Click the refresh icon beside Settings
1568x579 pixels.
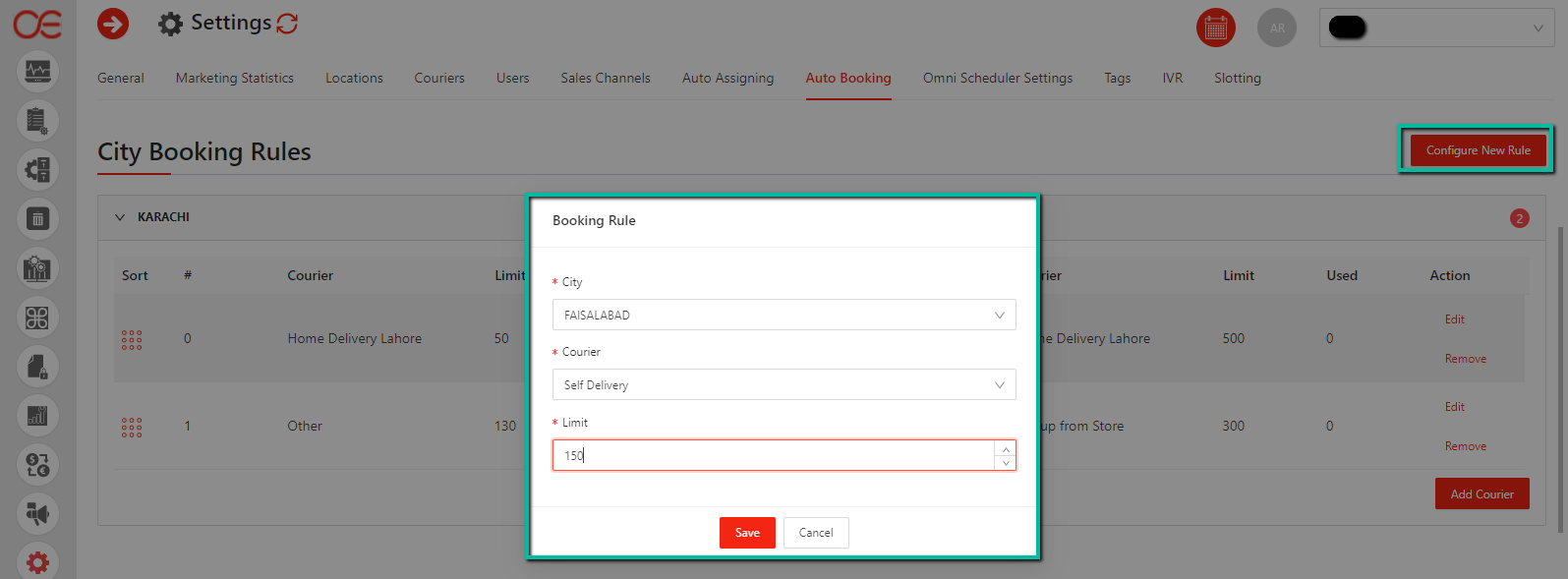point(287,24)
